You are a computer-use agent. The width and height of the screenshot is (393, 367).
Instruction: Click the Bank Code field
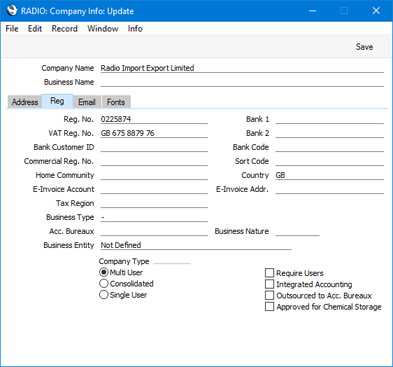click(329, 147)
